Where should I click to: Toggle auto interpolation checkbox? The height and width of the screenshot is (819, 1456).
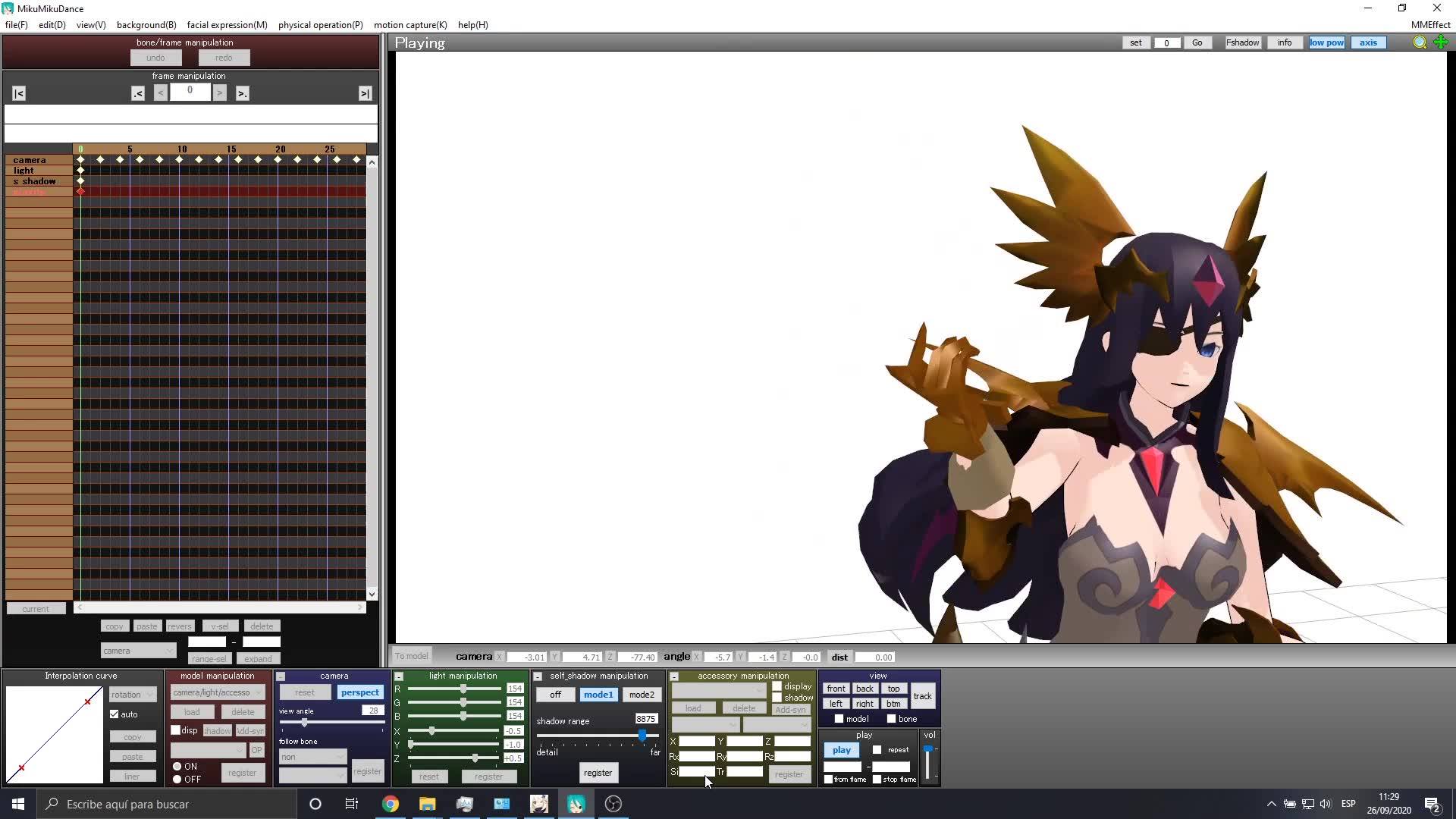115,714
